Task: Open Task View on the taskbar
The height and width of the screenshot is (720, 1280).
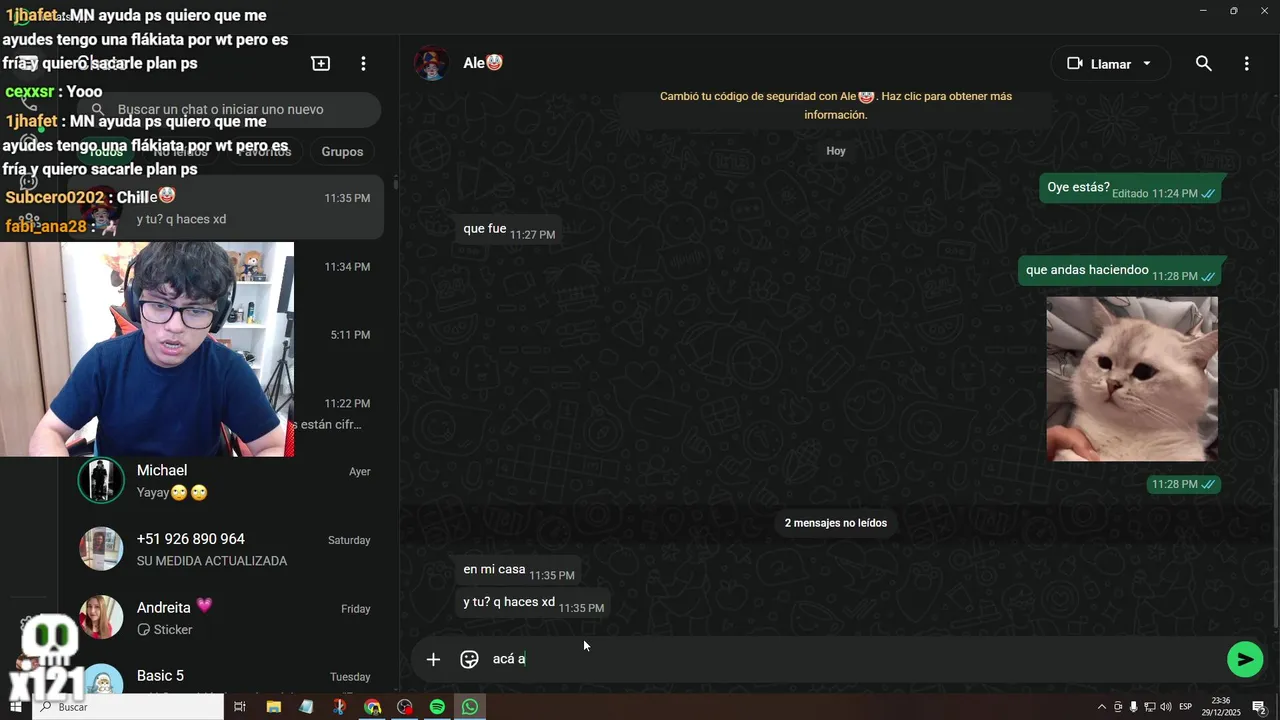Action: [x=240, y=707]
